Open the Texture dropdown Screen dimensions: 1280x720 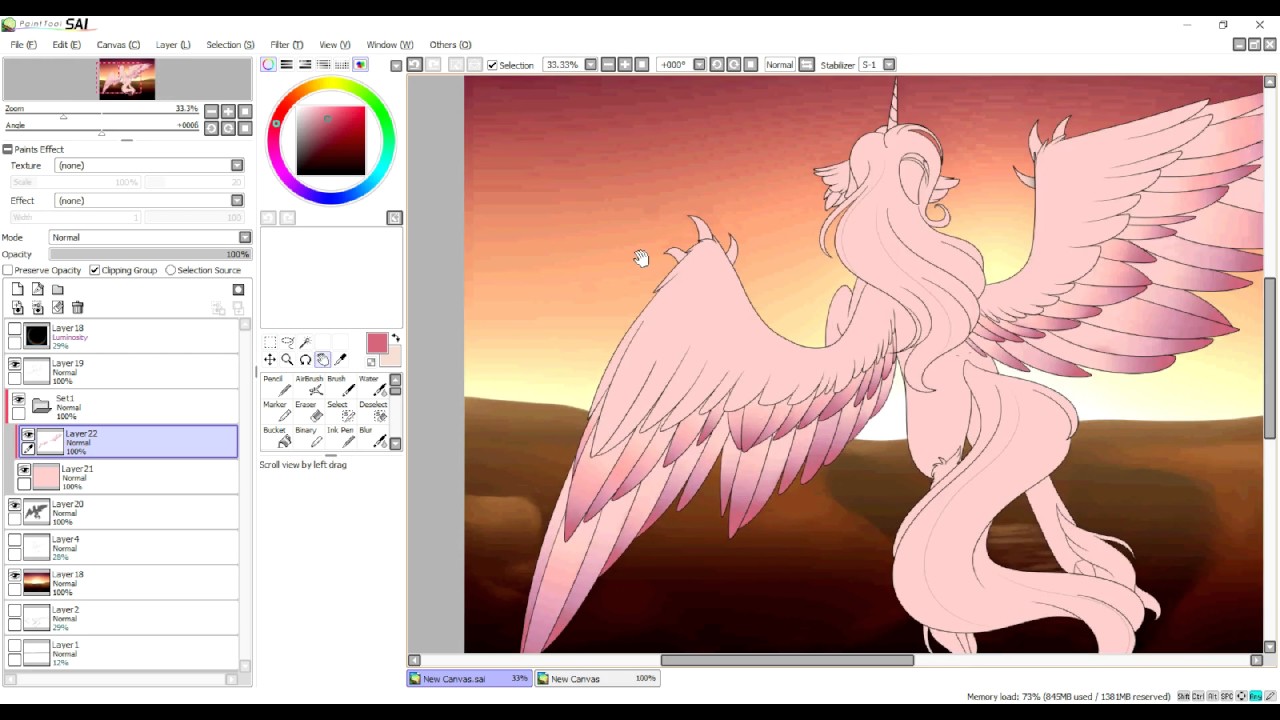pos(150,165)
